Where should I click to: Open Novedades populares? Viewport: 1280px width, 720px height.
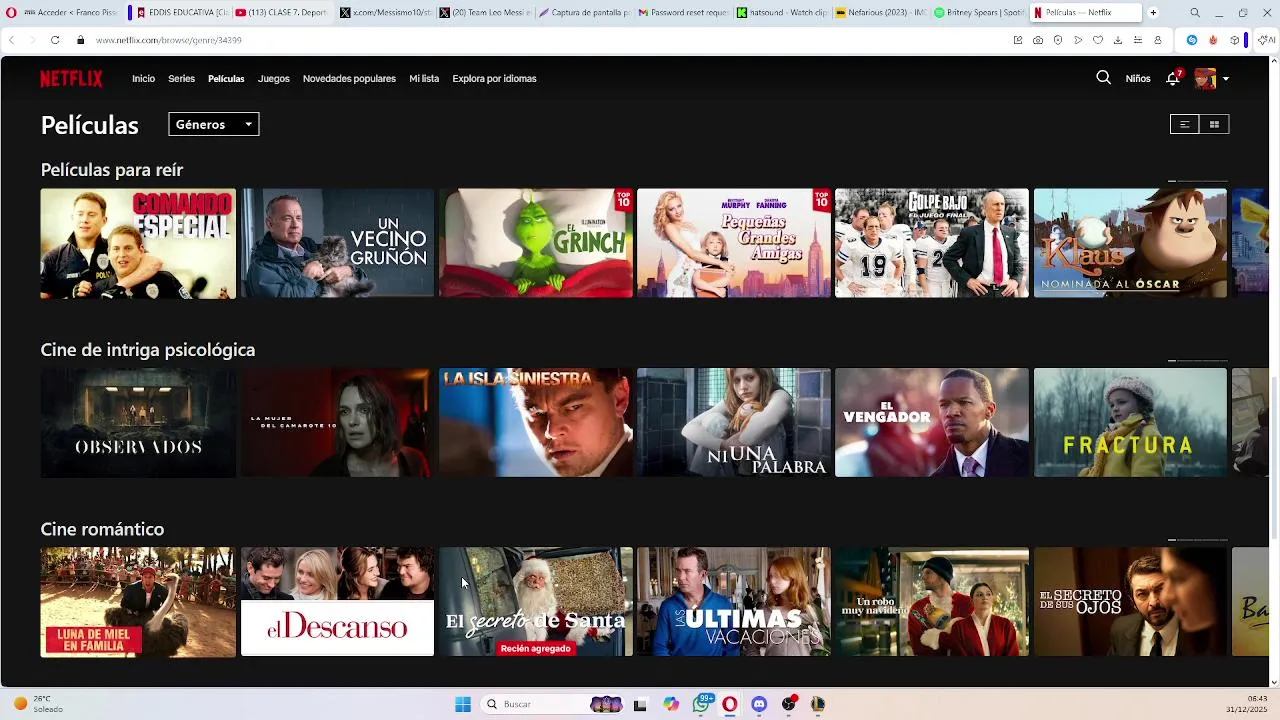click(x=349, y=78)
